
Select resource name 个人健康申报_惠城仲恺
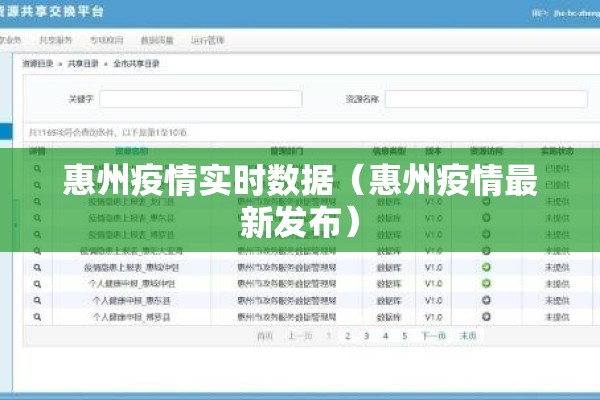tap(131, 284)
